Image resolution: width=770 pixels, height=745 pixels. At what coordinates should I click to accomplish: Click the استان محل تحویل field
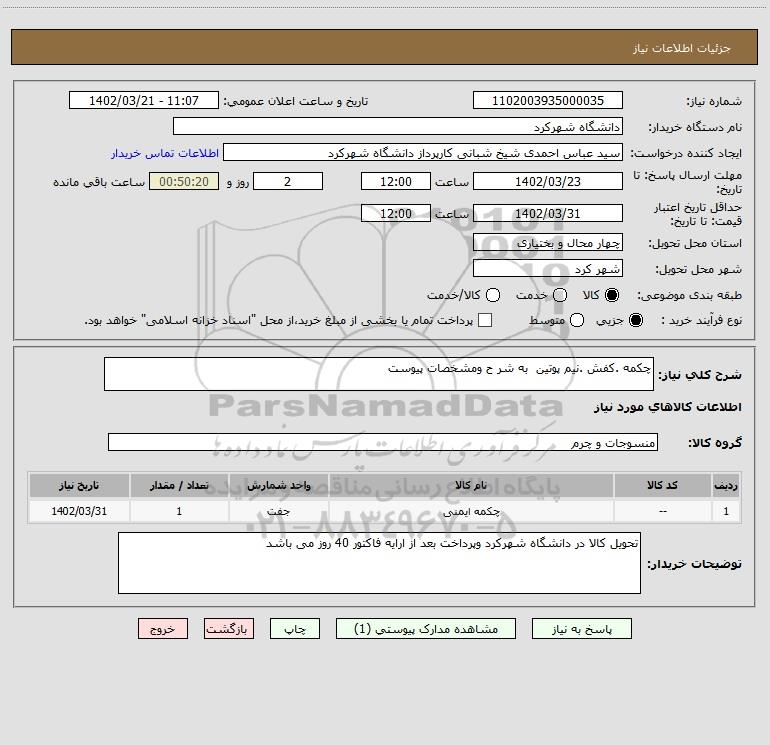pyautogui.click(x=548, y=242)
